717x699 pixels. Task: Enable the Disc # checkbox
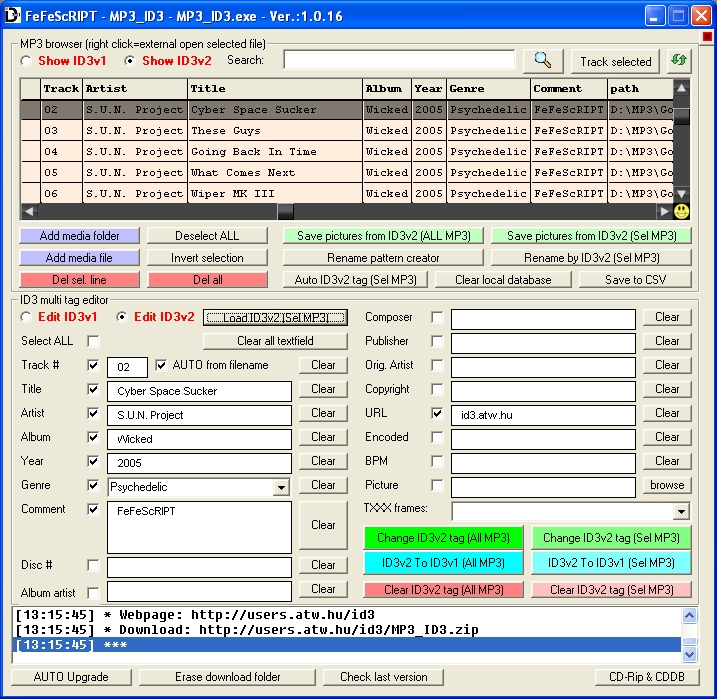pyautogui.click(x=93, y=566)
